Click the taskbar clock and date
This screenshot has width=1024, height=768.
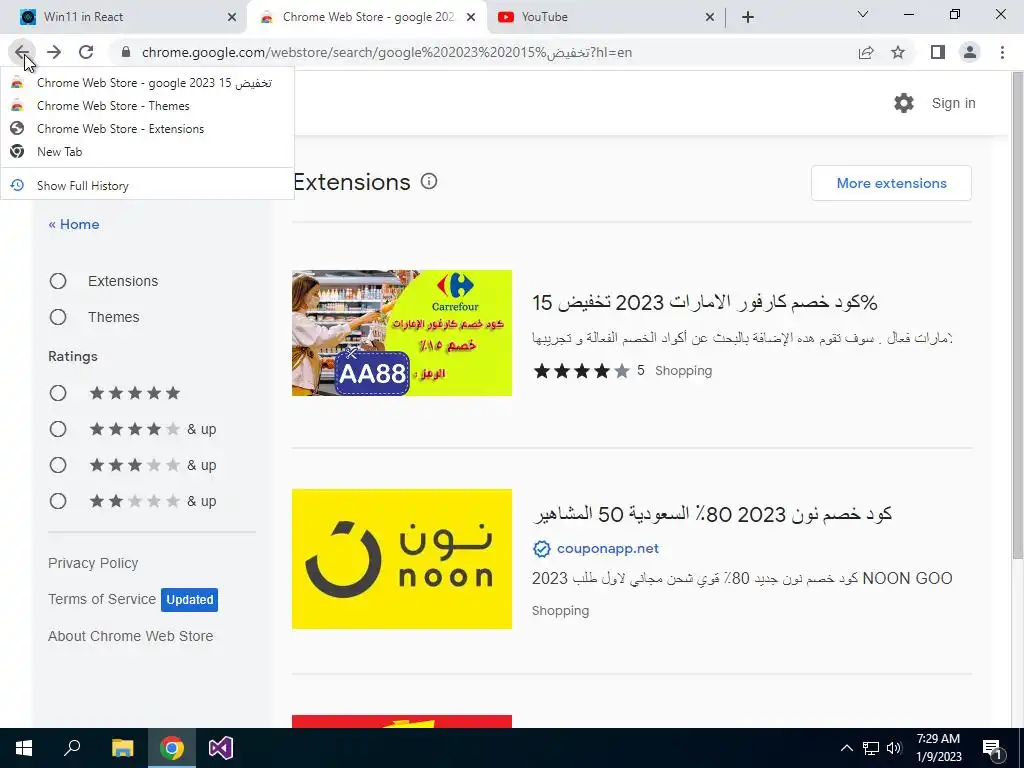938,748
